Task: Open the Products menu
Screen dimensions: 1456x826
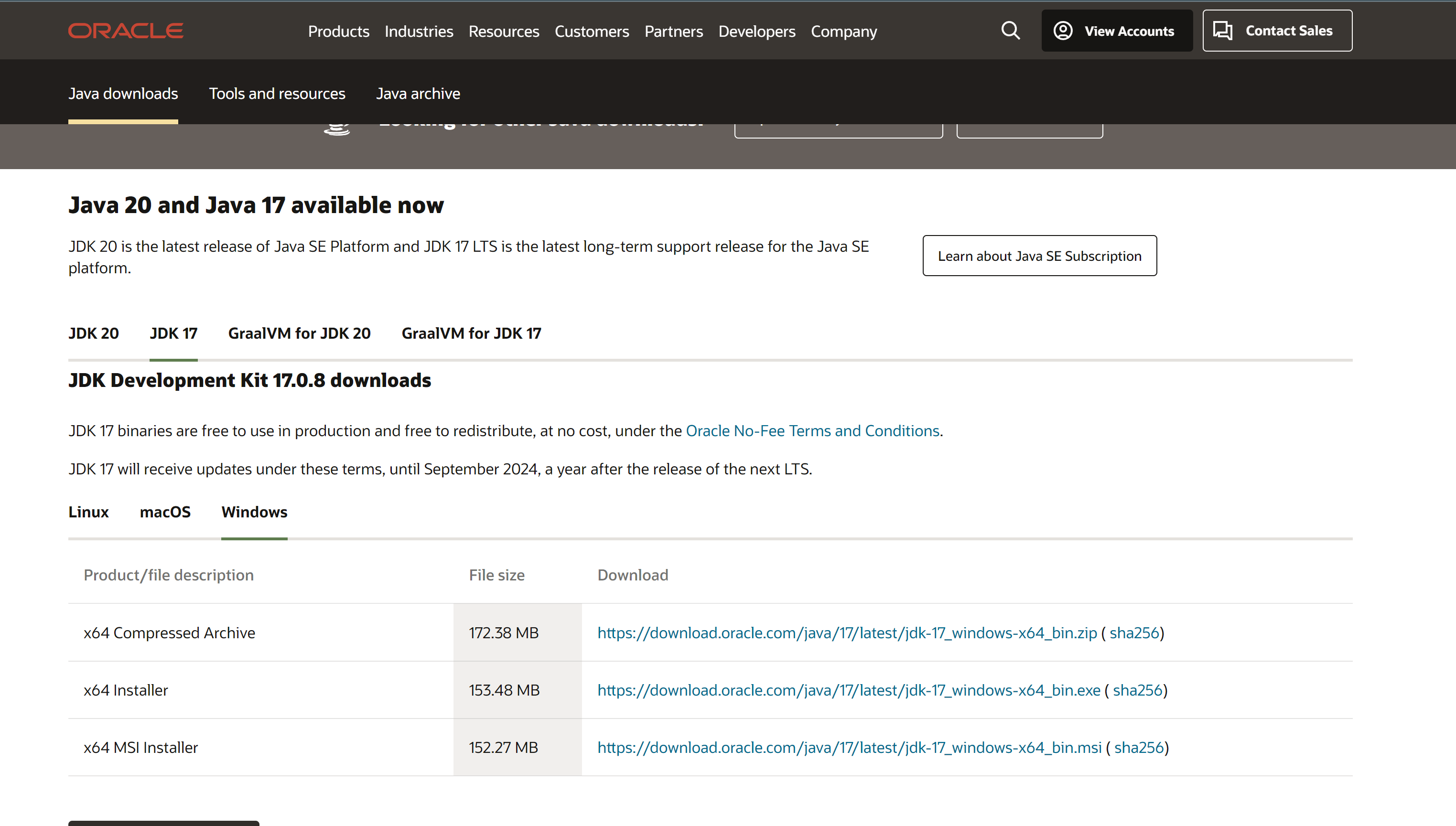Action: [338, 31]
